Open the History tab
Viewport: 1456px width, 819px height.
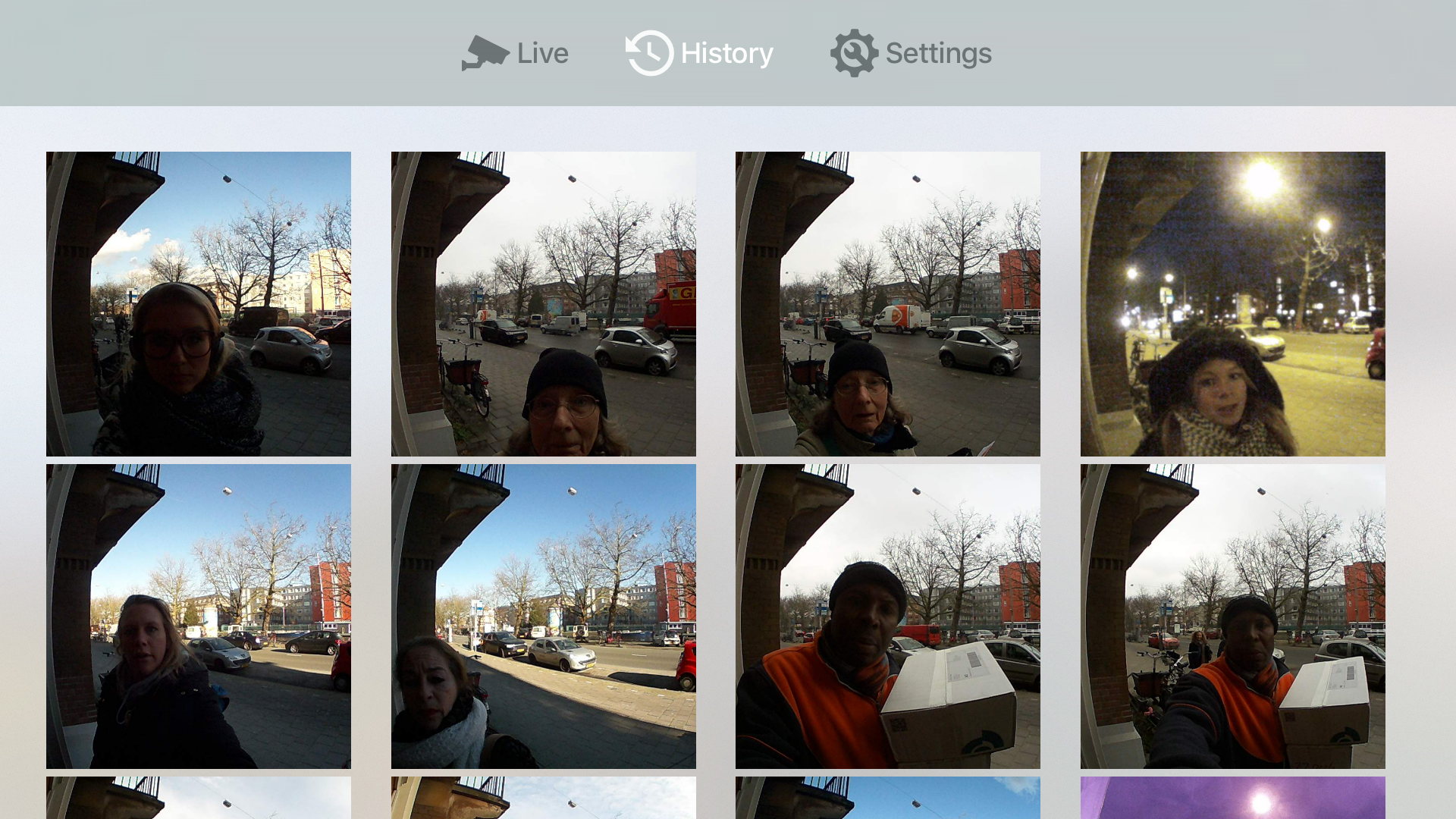(x=699, y=53)
